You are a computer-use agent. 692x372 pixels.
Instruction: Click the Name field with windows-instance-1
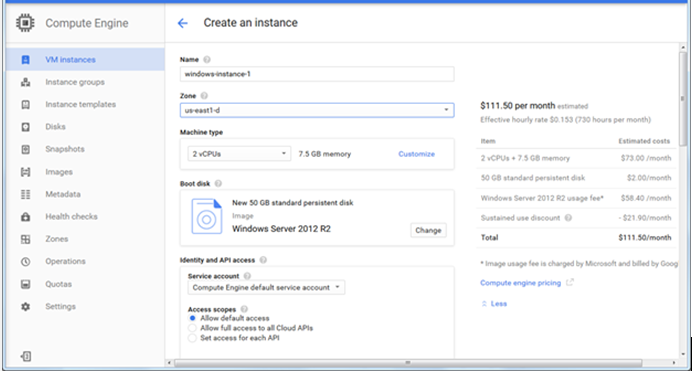point(317,74)
